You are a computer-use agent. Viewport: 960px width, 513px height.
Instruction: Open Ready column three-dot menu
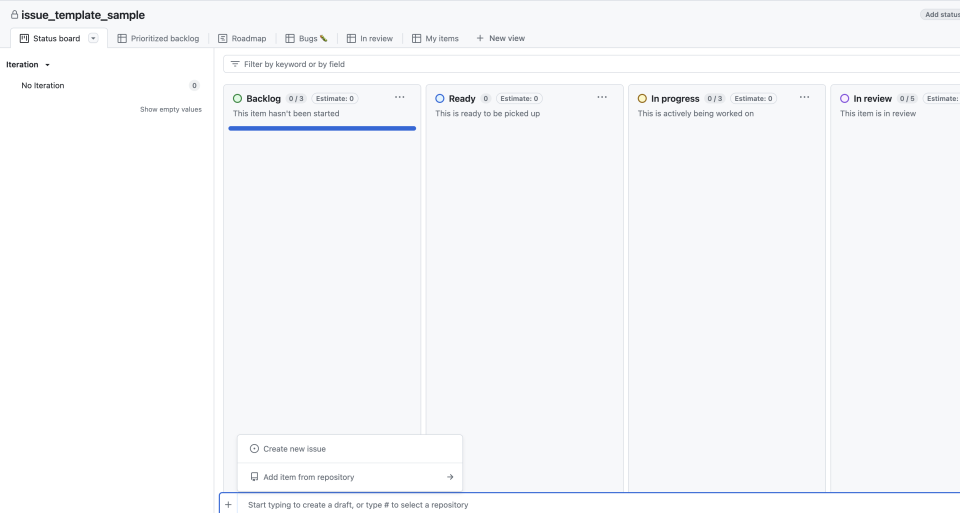602,98
